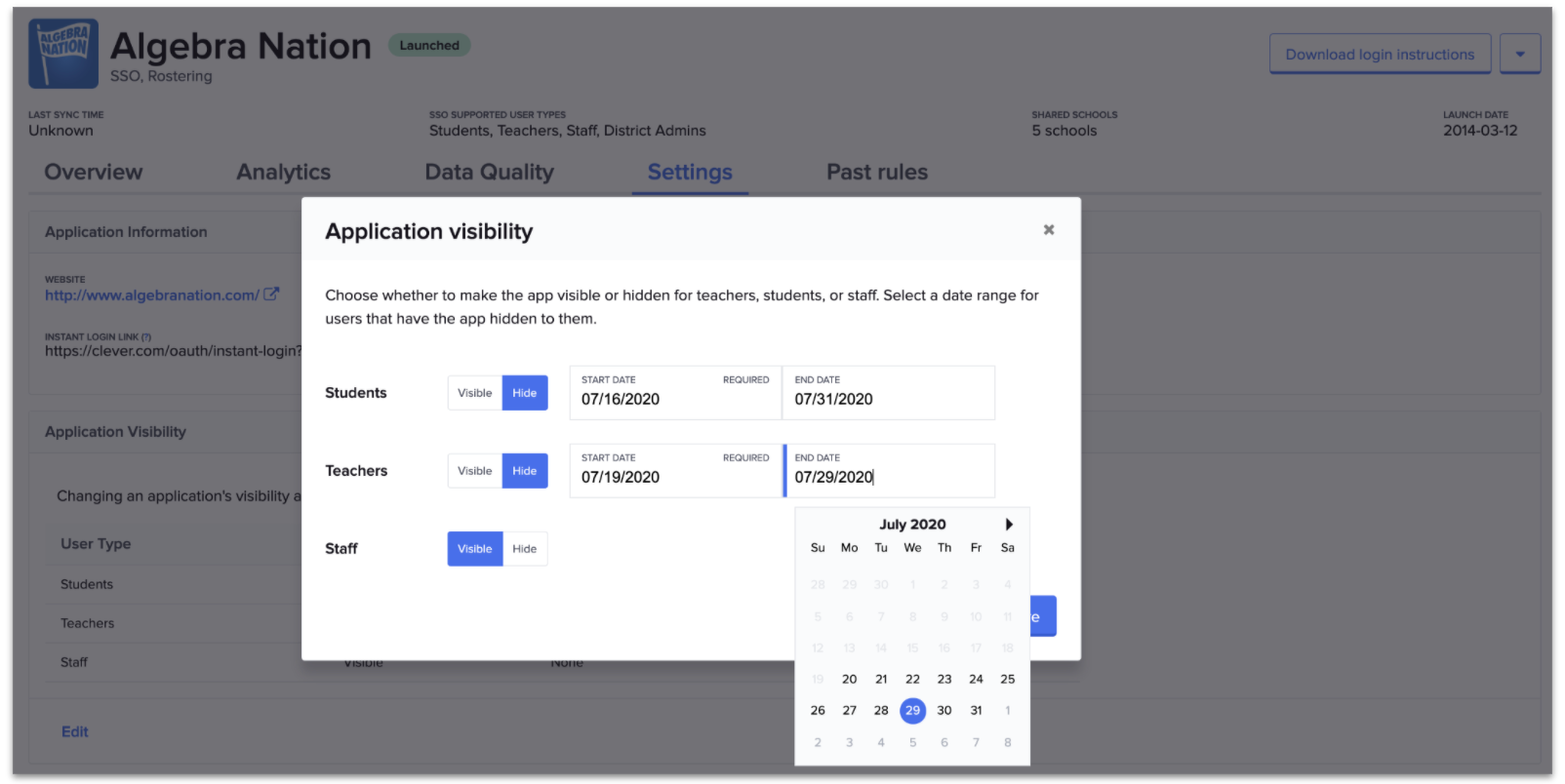1565x784 pixels.
Task: Click the Teachers end date field
Action: click(x=888, y=471)
